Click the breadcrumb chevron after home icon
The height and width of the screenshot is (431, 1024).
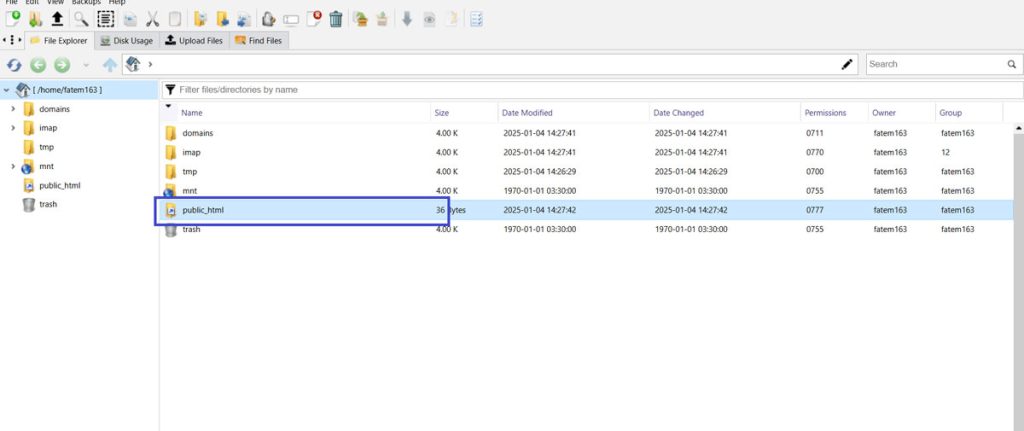(150, 64)
